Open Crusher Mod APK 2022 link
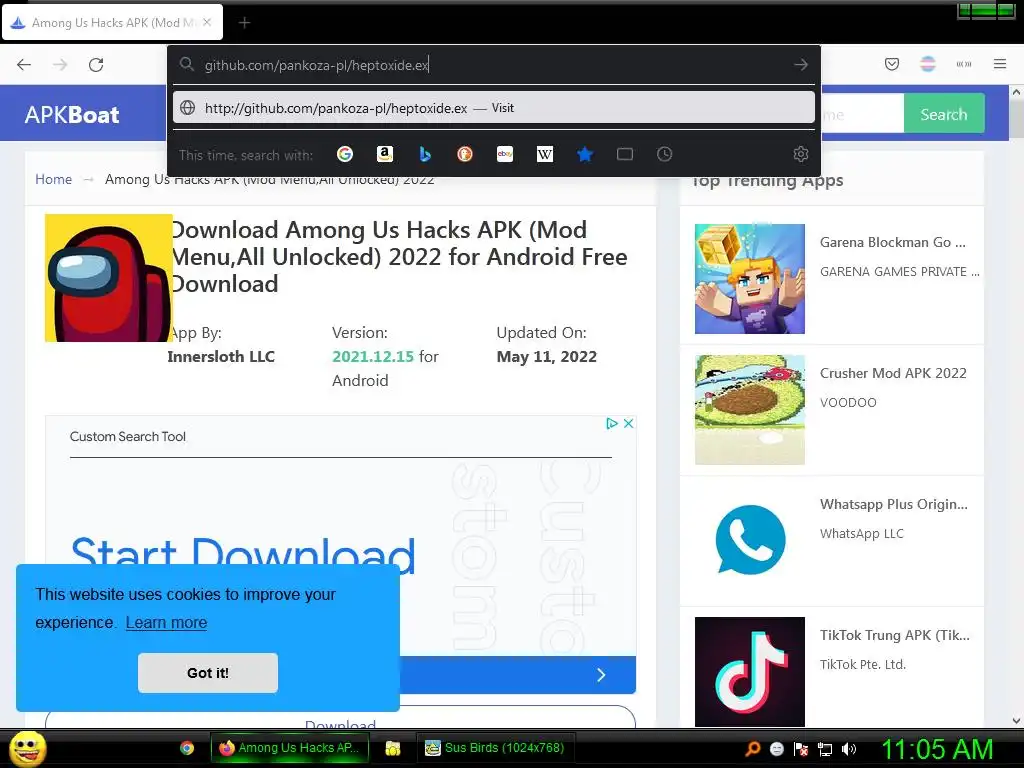1024x768 pixels. 893,373
